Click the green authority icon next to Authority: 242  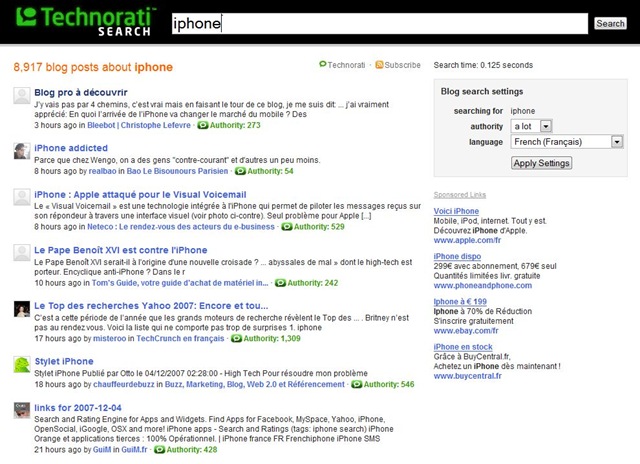(280, 283)
